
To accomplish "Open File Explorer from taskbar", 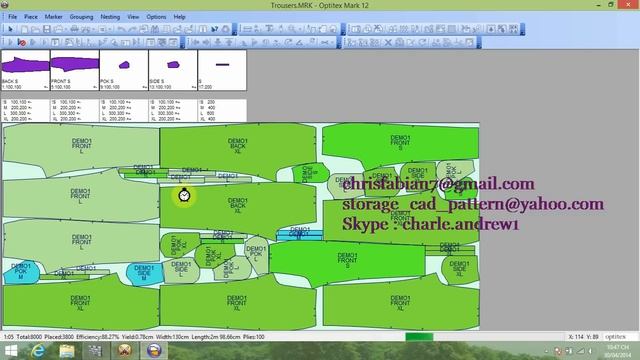I will pyautogui.click(x=67, y=351).
